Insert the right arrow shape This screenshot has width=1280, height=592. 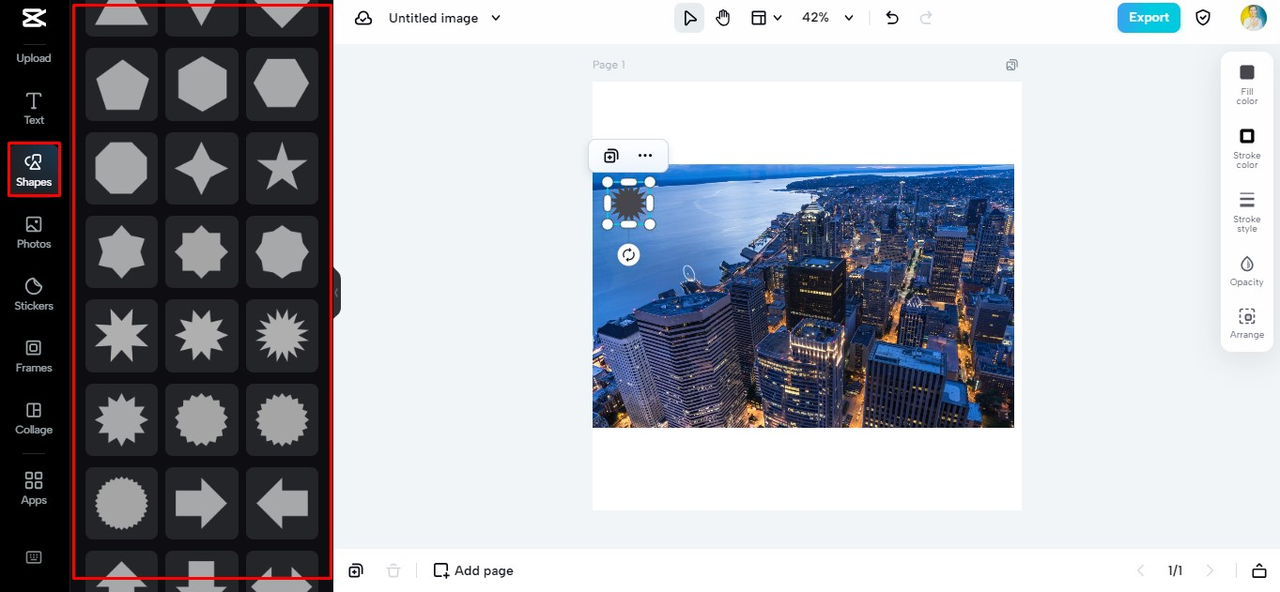pos(202,503)
